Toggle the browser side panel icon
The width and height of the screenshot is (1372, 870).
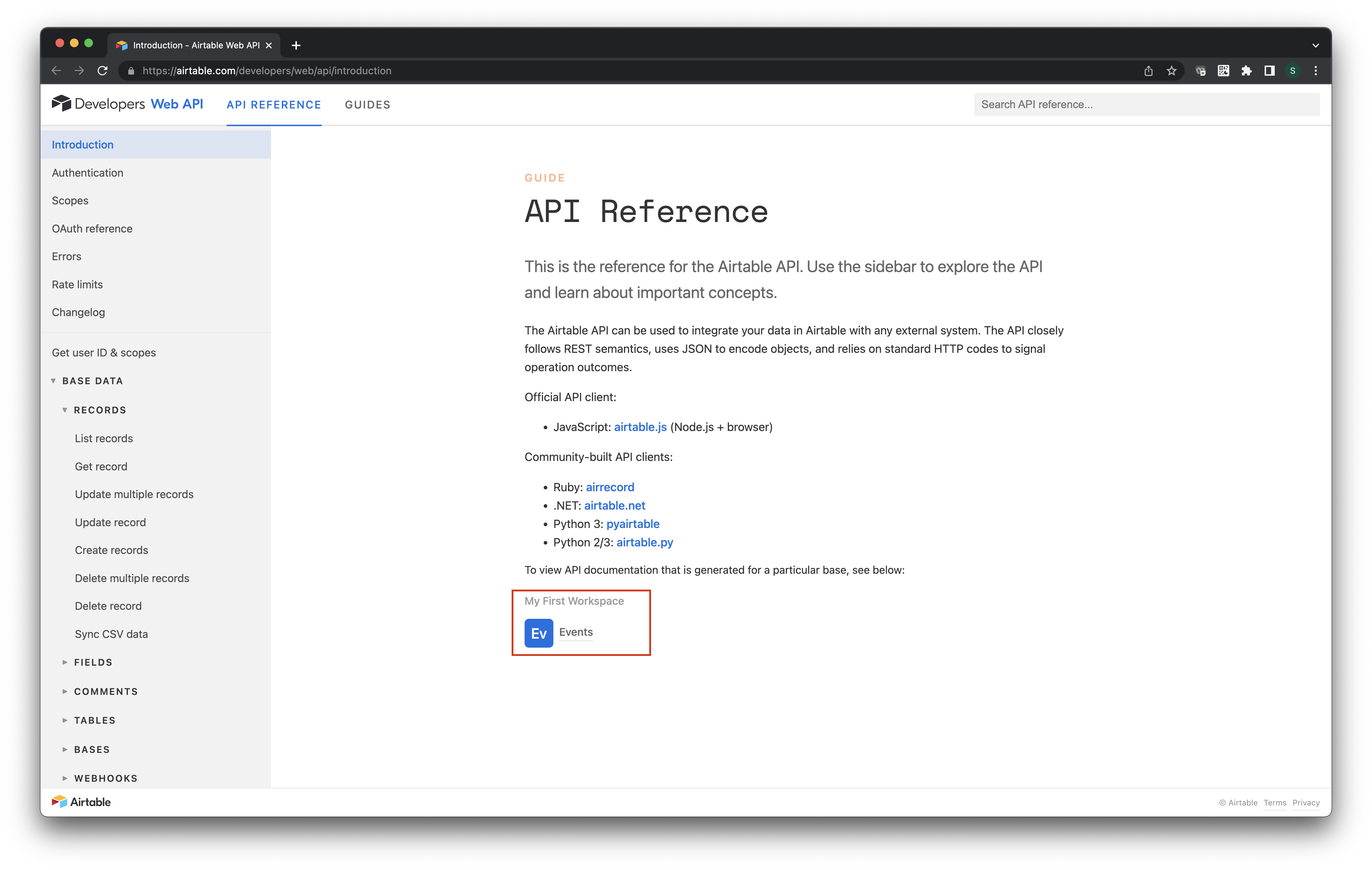coord(1269,71)
